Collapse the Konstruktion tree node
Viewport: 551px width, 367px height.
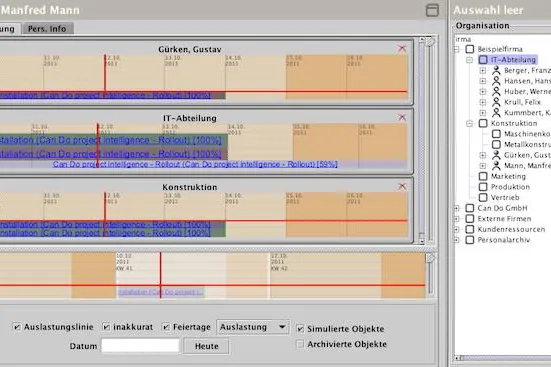coord(470,123)
